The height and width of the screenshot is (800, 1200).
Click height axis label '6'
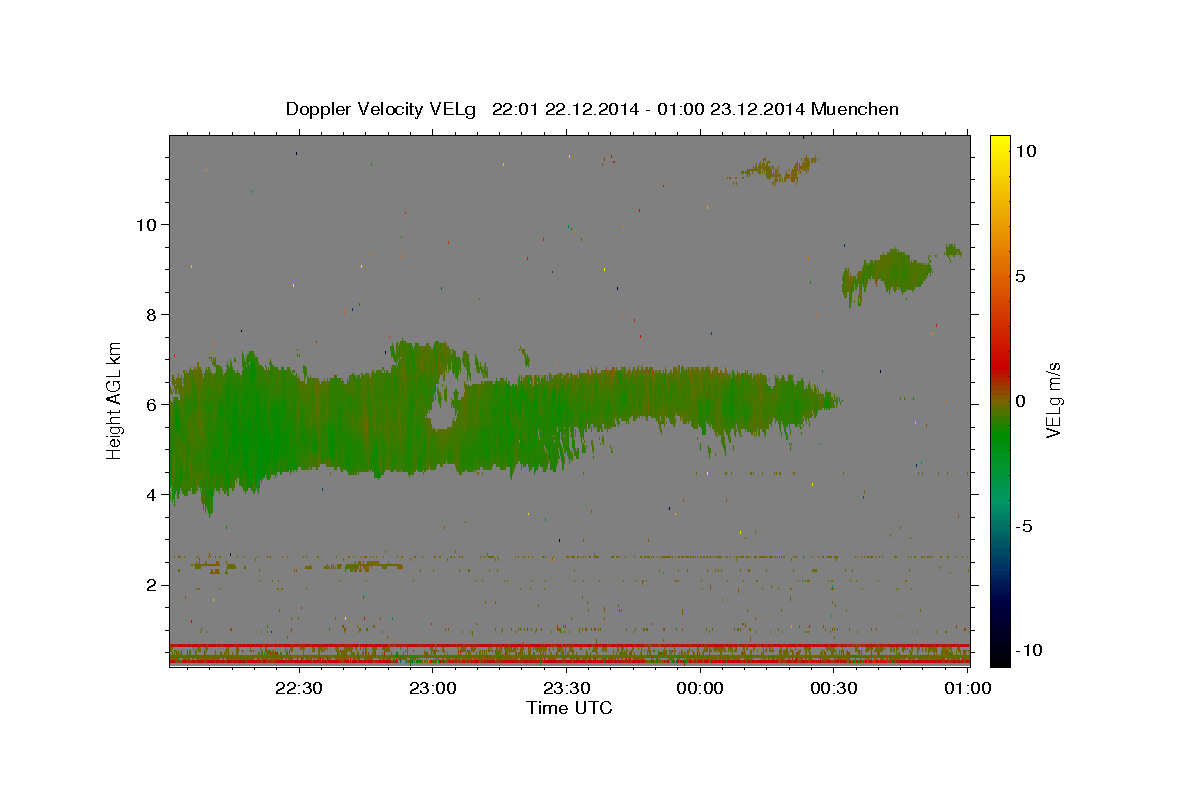[152, 404]
